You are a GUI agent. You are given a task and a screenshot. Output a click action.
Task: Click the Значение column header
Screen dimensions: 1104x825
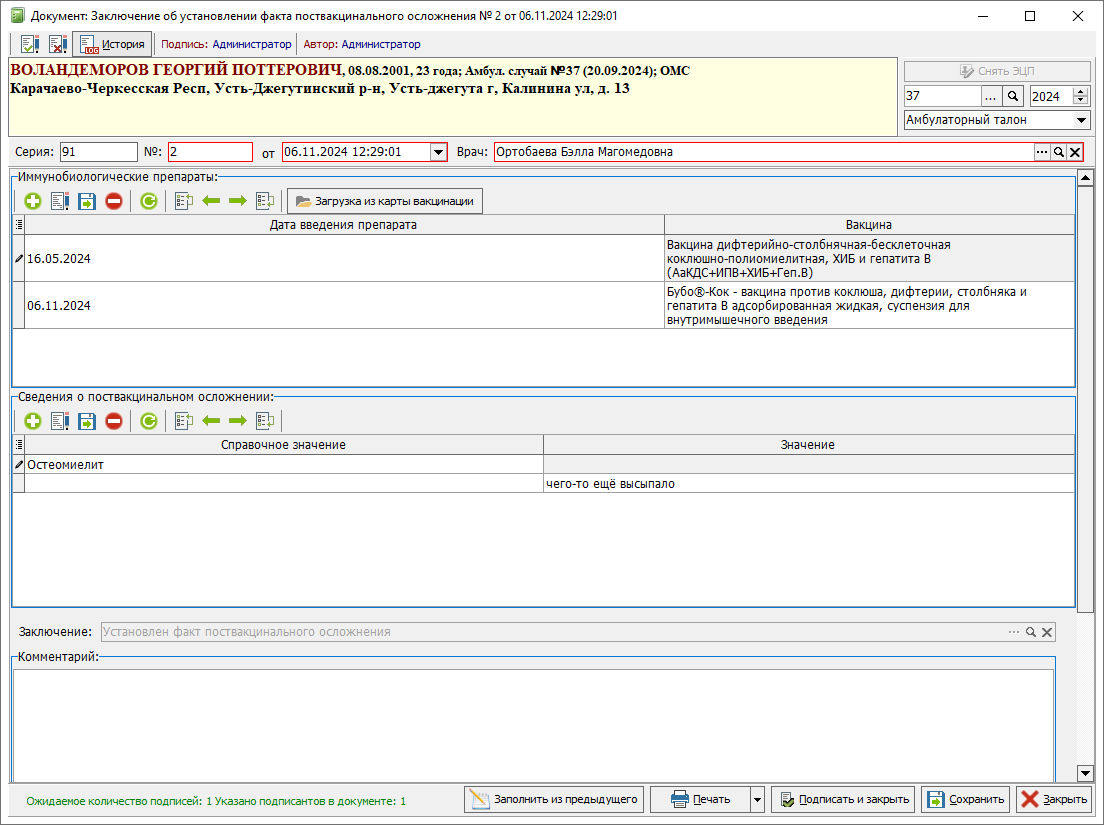(x=808, y=445)
